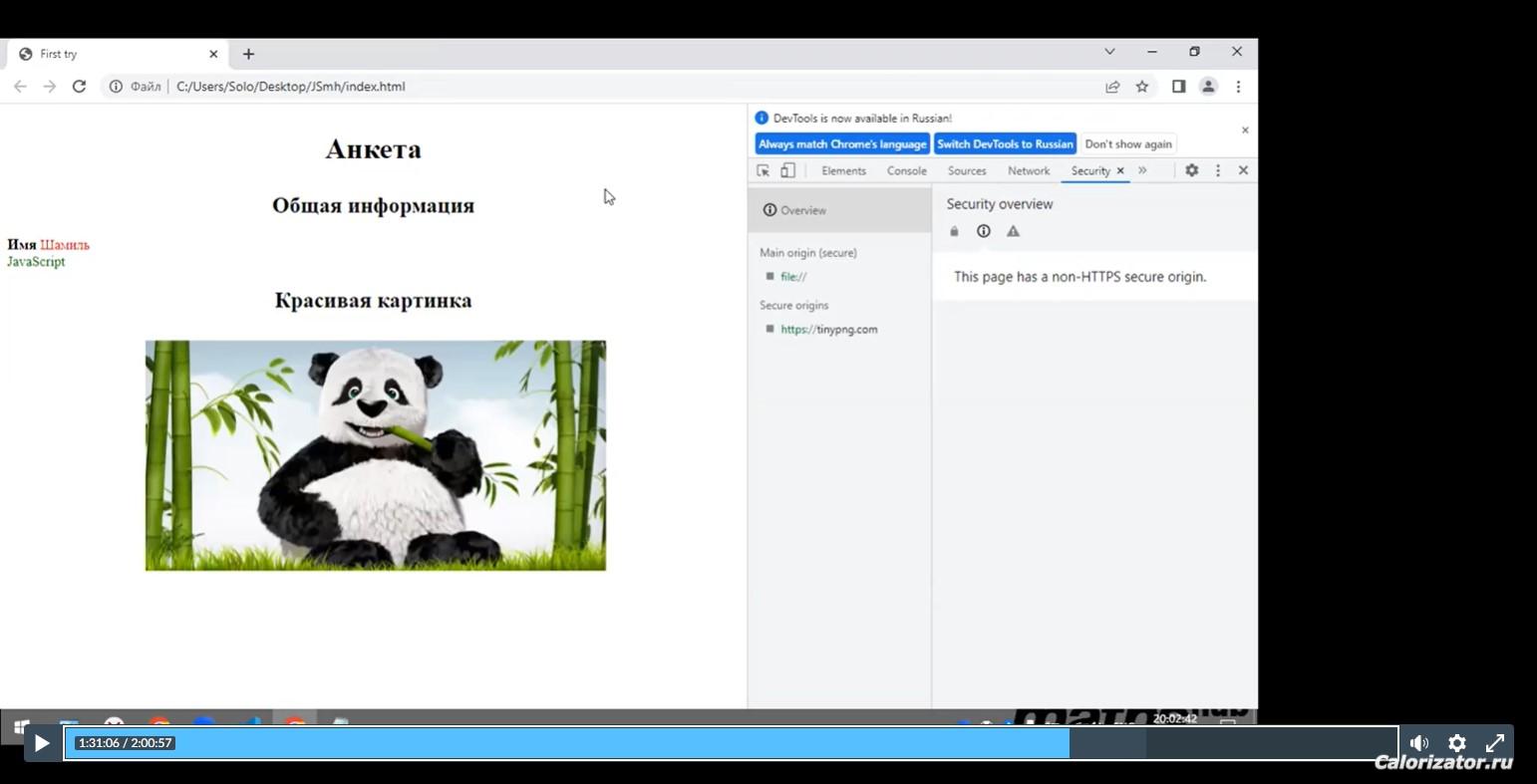Click Switch DevTools to Russian
The height and width of the screenshot is (784, 1537).
click(x=1005, y=143)
